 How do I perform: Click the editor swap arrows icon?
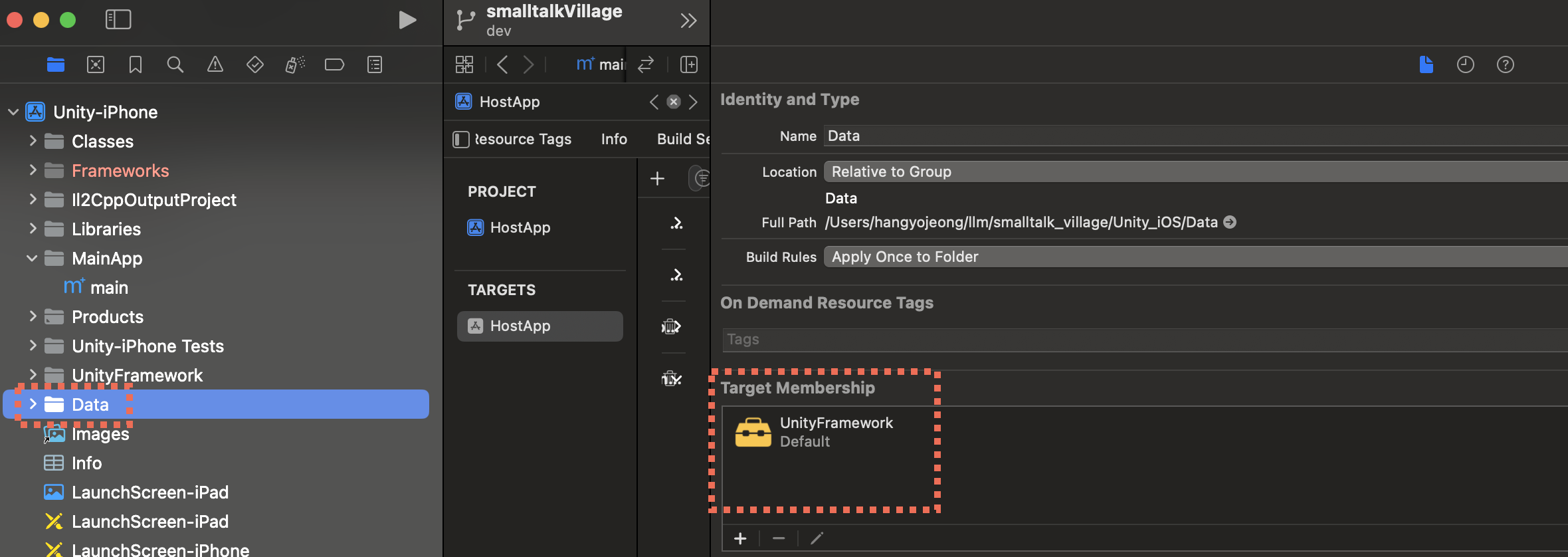646,64
